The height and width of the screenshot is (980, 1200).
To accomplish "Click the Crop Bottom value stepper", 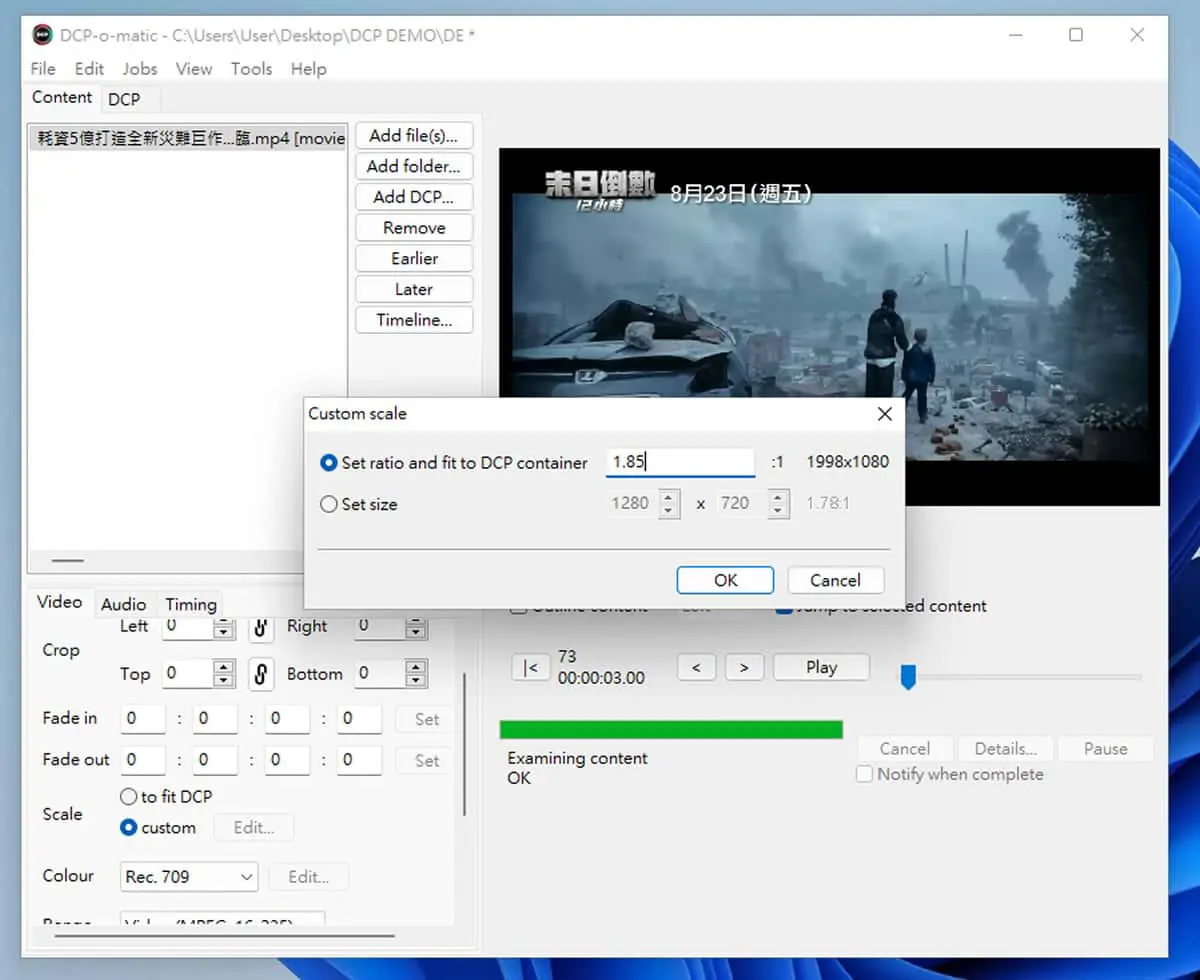I will tap(416, 674).
